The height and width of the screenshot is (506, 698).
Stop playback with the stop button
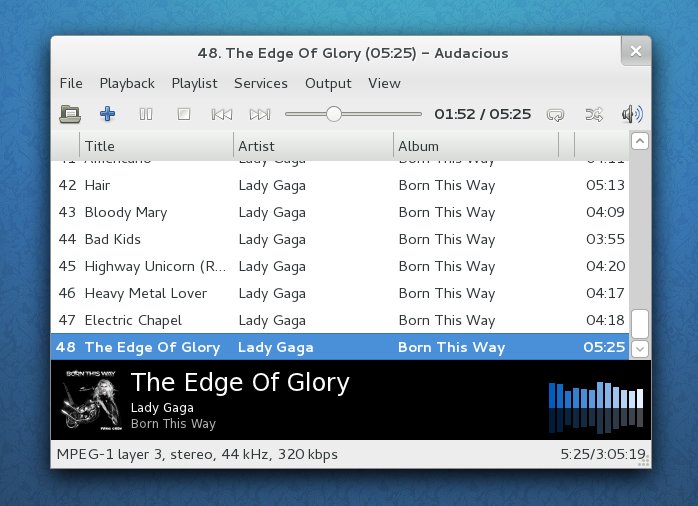tap(183, 114)
